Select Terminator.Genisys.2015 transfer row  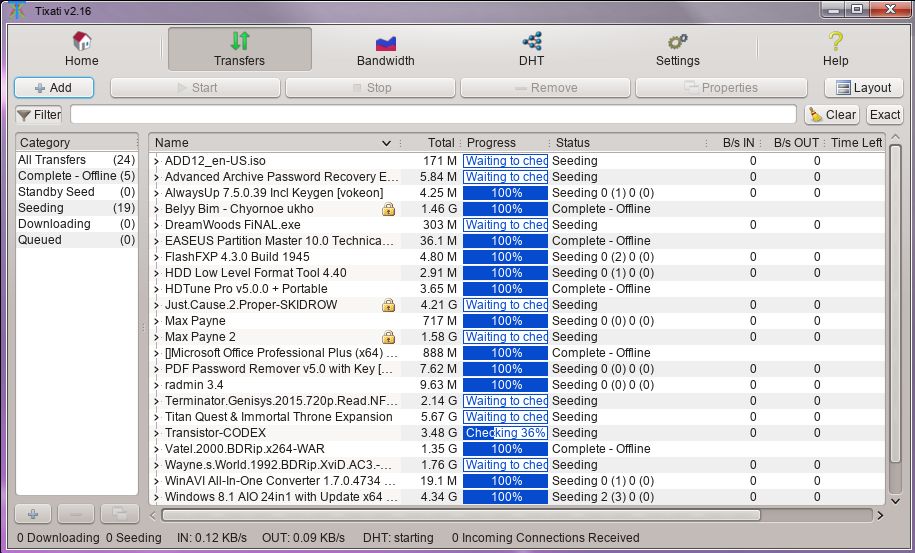pyautogui.click(x=517, y=401)
